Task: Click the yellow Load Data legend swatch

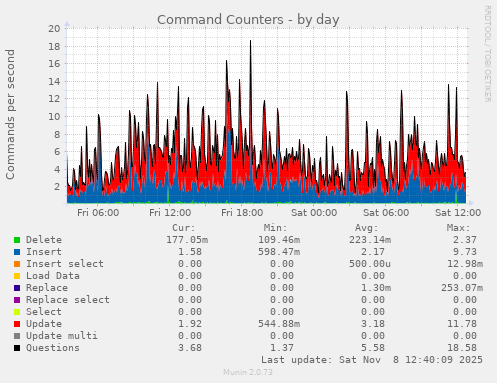Action: click(x=17, y=276)
